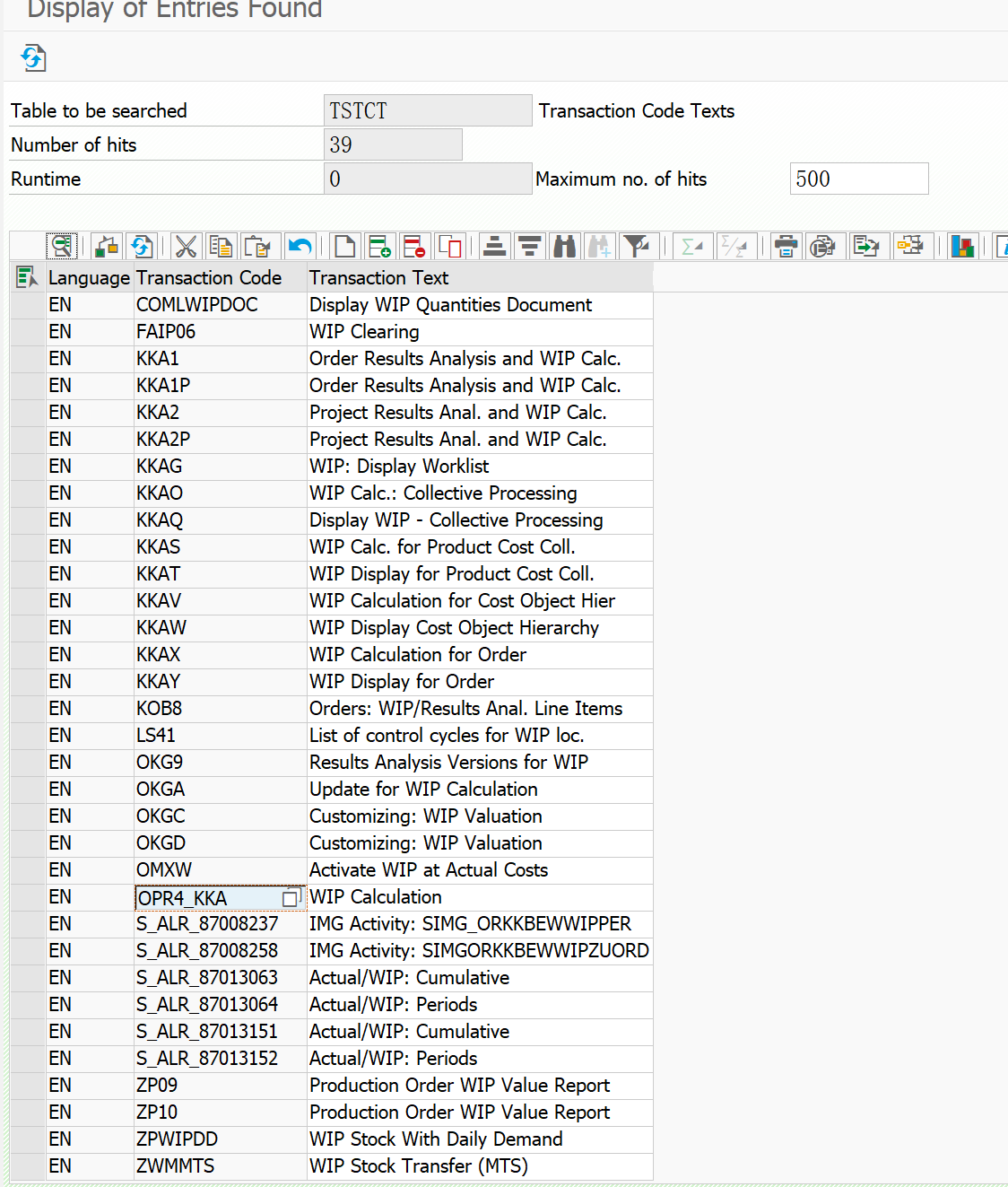Click the Print icon
Image resolution: width=1008 pixels, height=1187 pixels.
click(786, 246)
